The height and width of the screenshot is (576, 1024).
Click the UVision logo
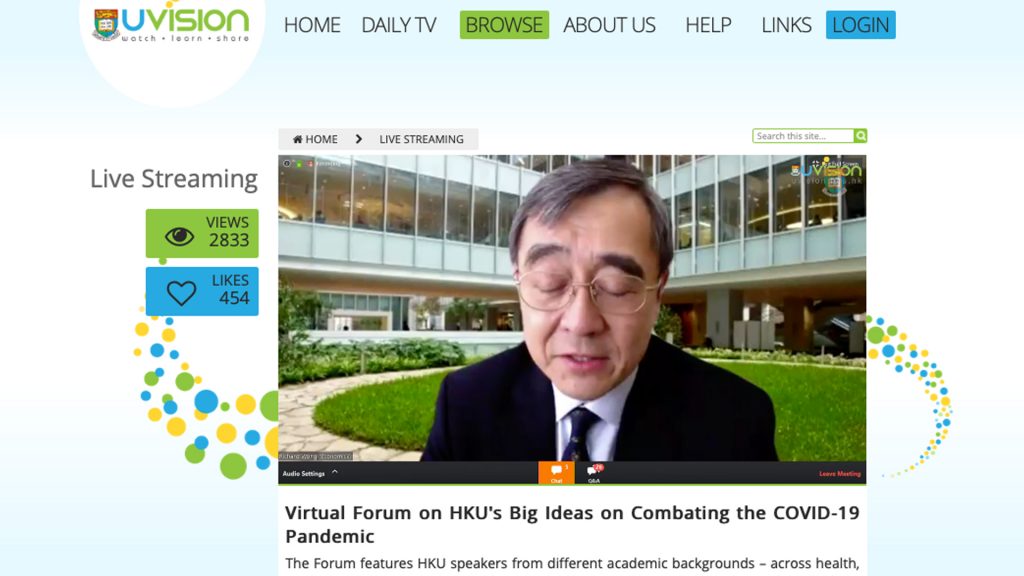170,24
